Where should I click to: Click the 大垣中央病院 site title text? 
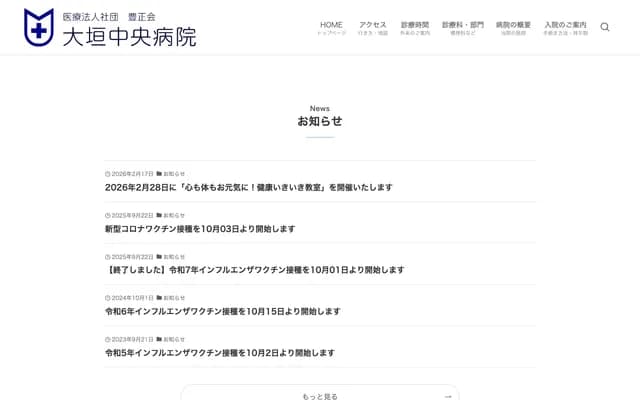[129, 37]
